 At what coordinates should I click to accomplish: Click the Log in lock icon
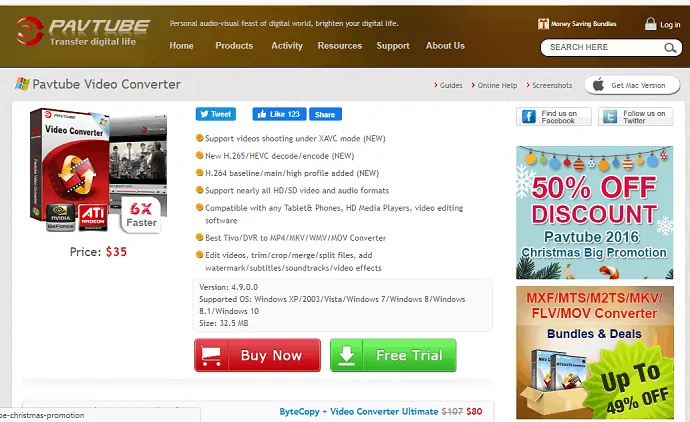click(650, 24)
